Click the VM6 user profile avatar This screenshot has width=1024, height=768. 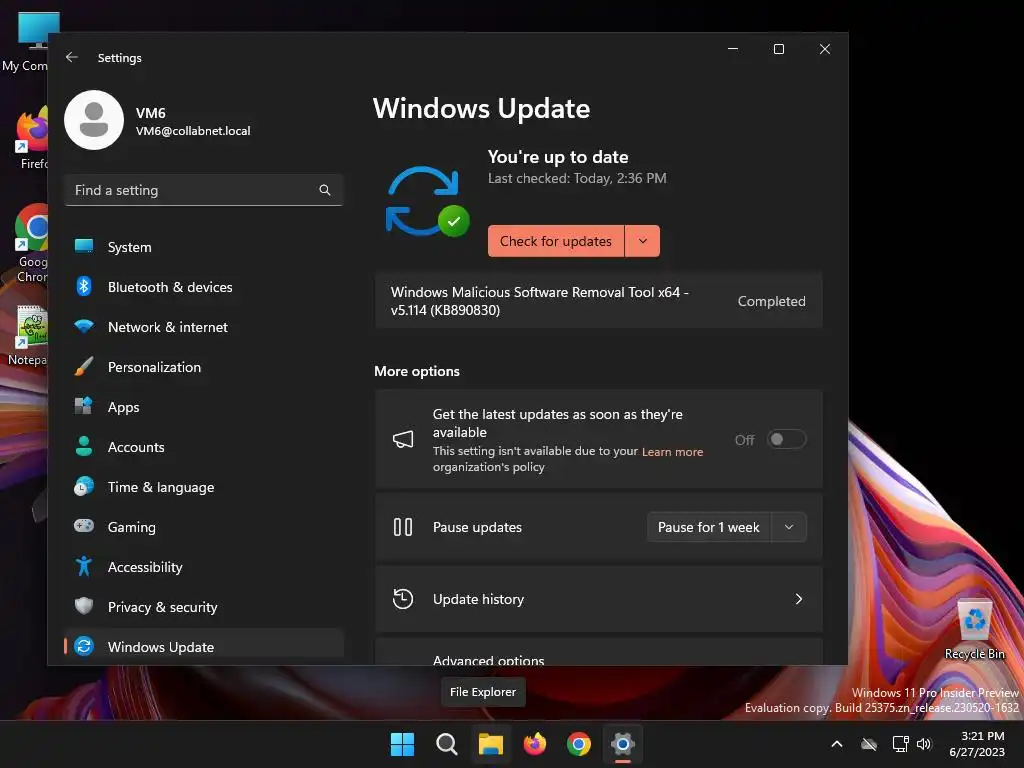click(x=94, y=120)
